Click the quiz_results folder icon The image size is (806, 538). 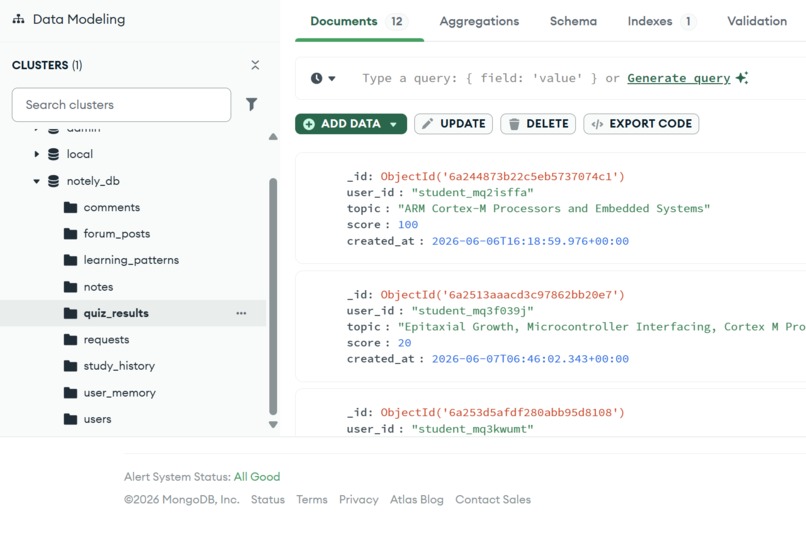point(70,313)
